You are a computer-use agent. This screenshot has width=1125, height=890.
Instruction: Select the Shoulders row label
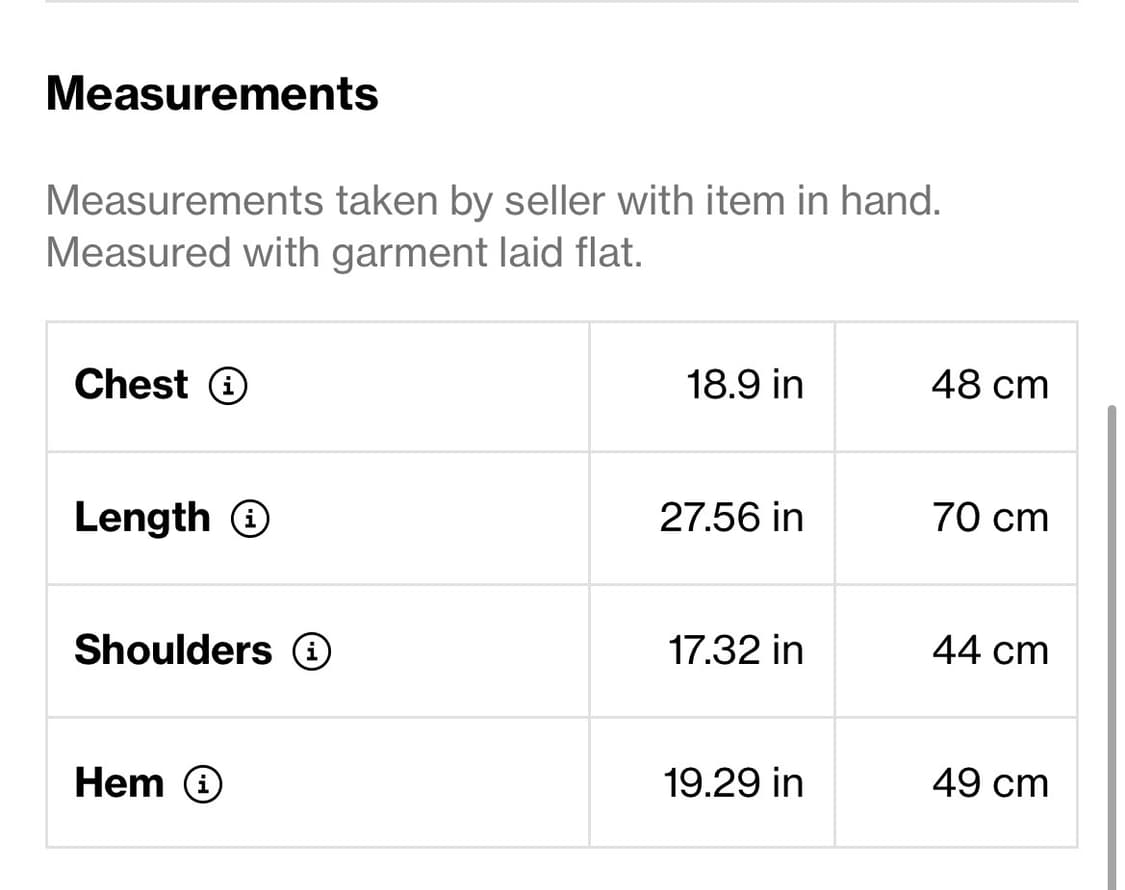pos(173,650)
